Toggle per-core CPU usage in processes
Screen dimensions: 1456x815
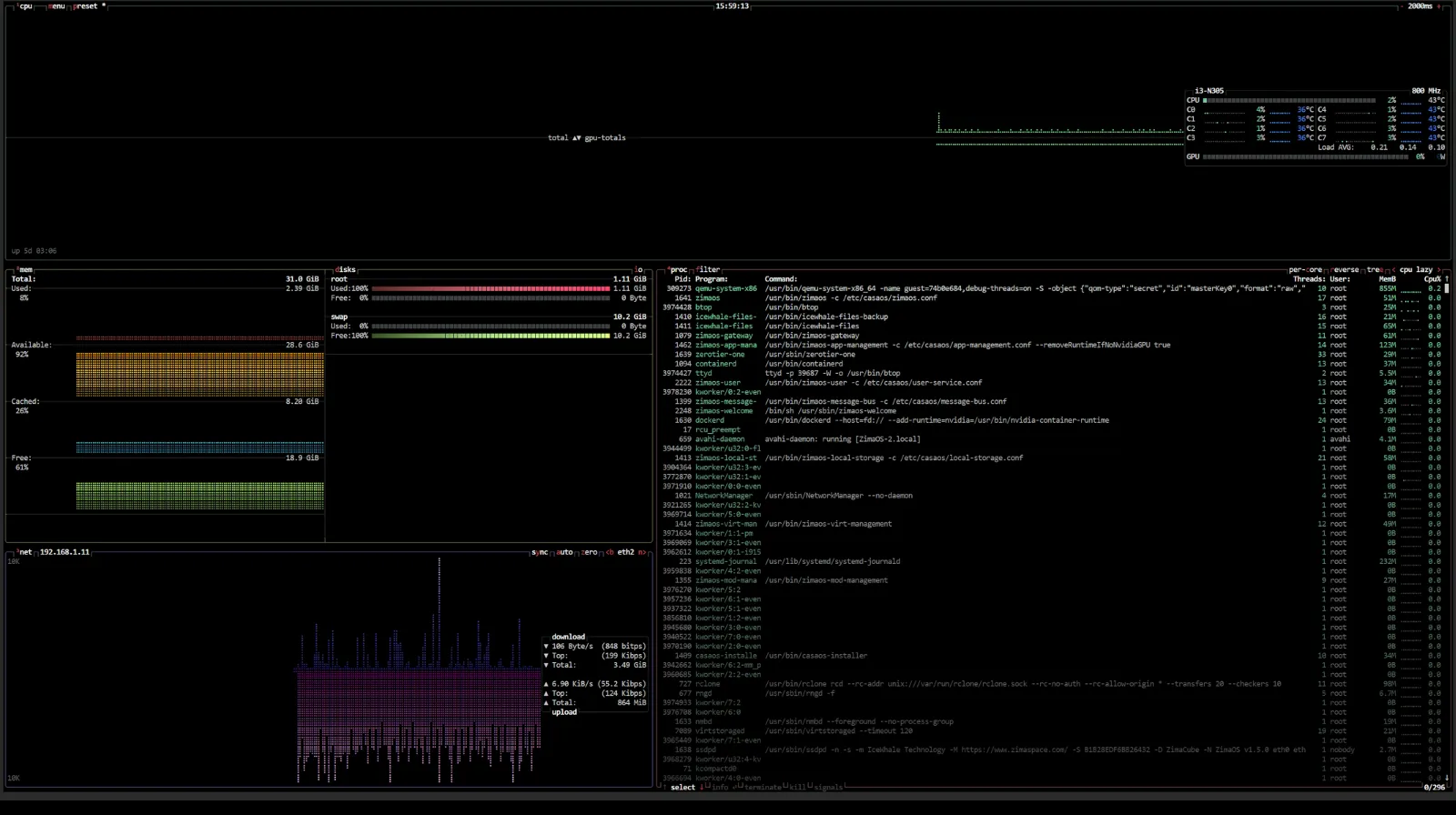1305,270
